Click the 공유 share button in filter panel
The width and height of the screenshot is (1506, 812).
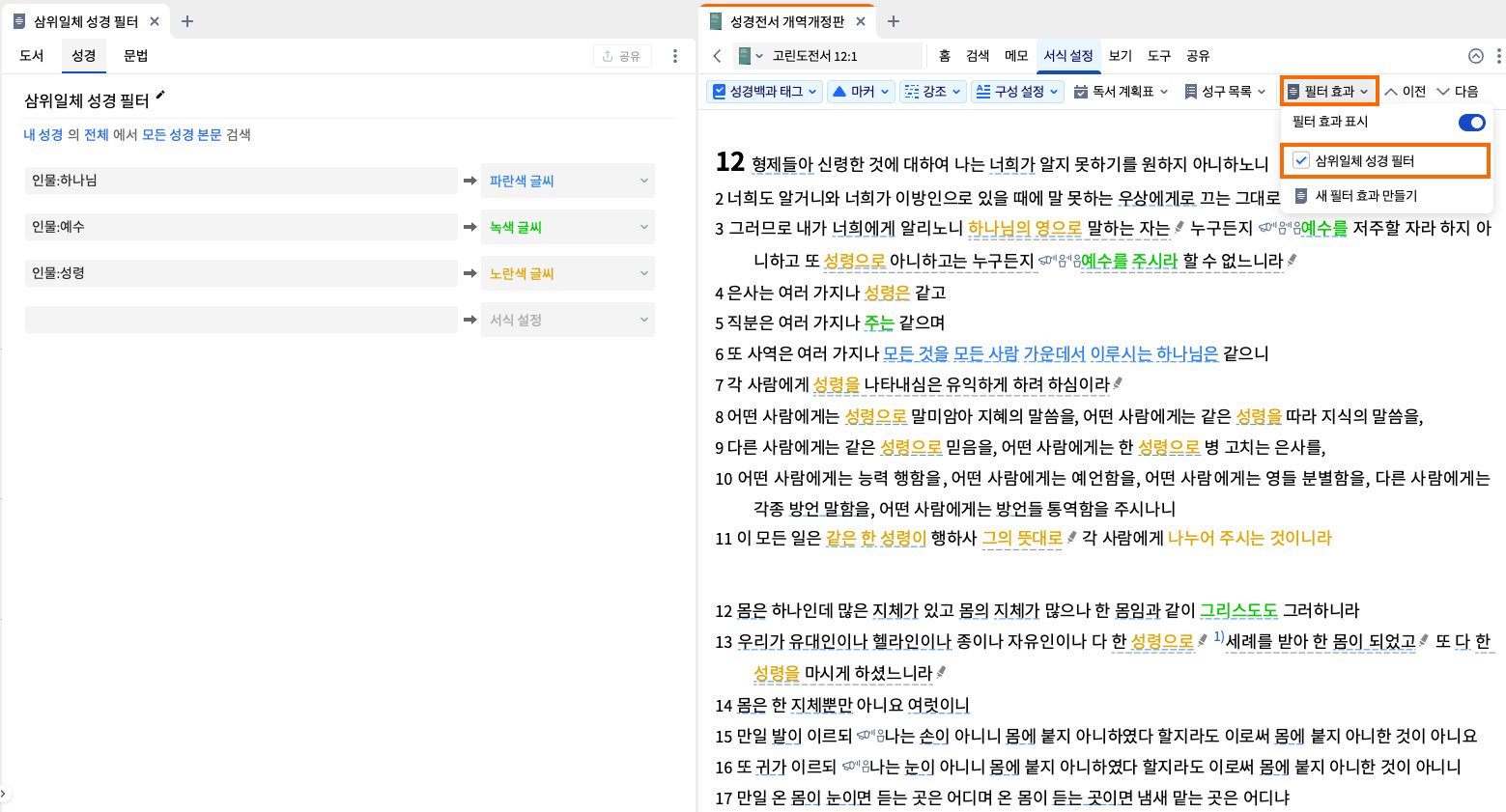click(x=622, y=56)
